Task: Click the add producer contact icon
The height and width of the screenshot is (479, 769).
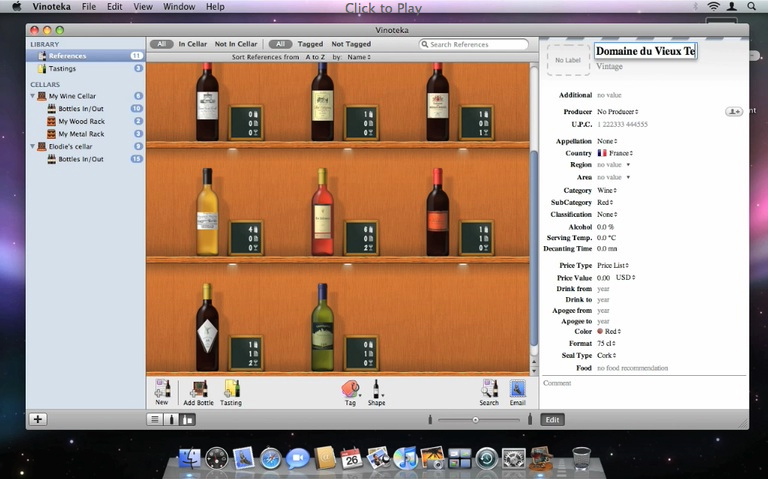Action: click(734, 112)
